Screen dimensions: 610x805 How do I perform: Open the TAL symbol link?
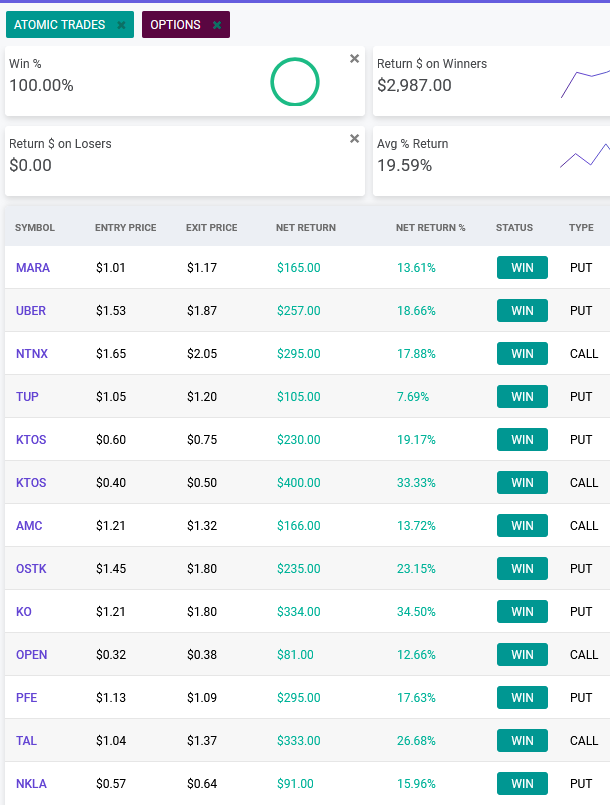(x=26, y=741)
